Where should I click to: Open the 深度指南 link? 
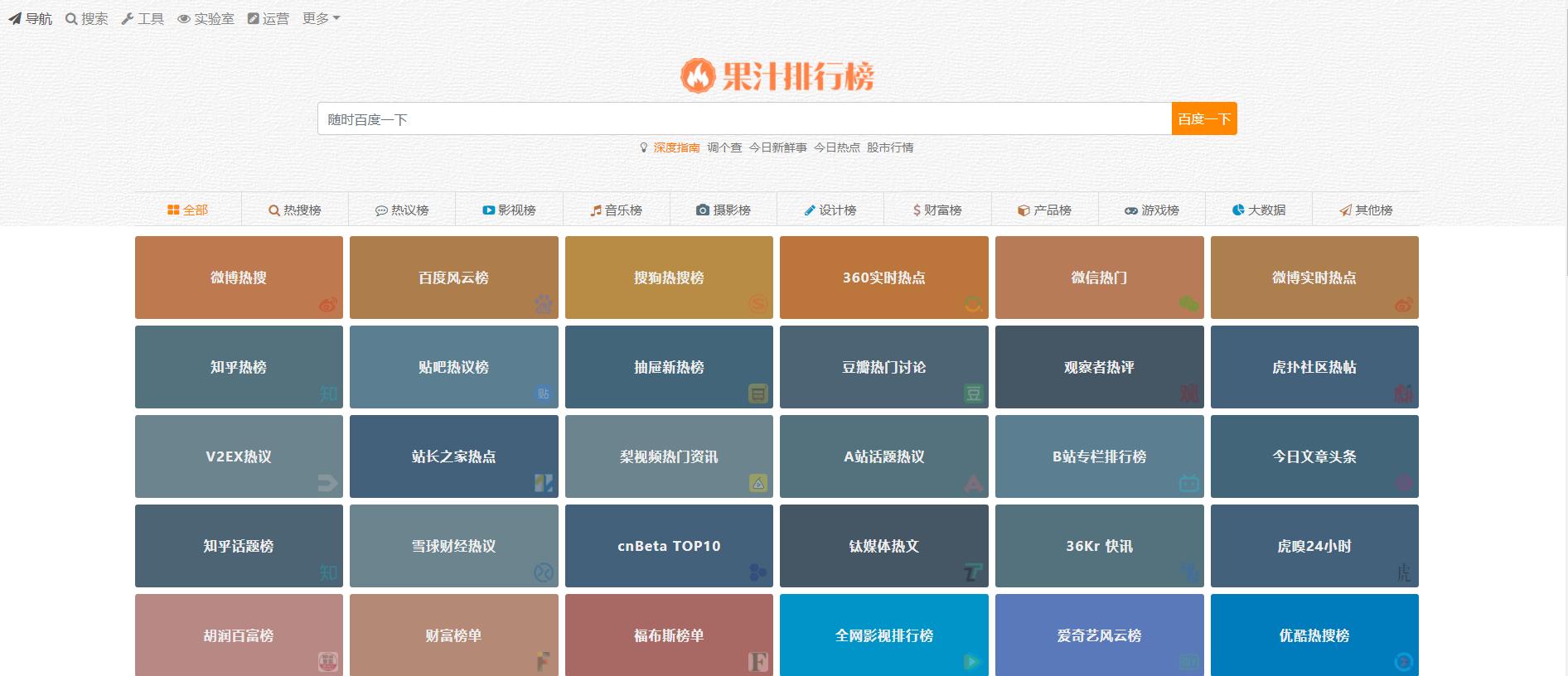pos(676,147)
